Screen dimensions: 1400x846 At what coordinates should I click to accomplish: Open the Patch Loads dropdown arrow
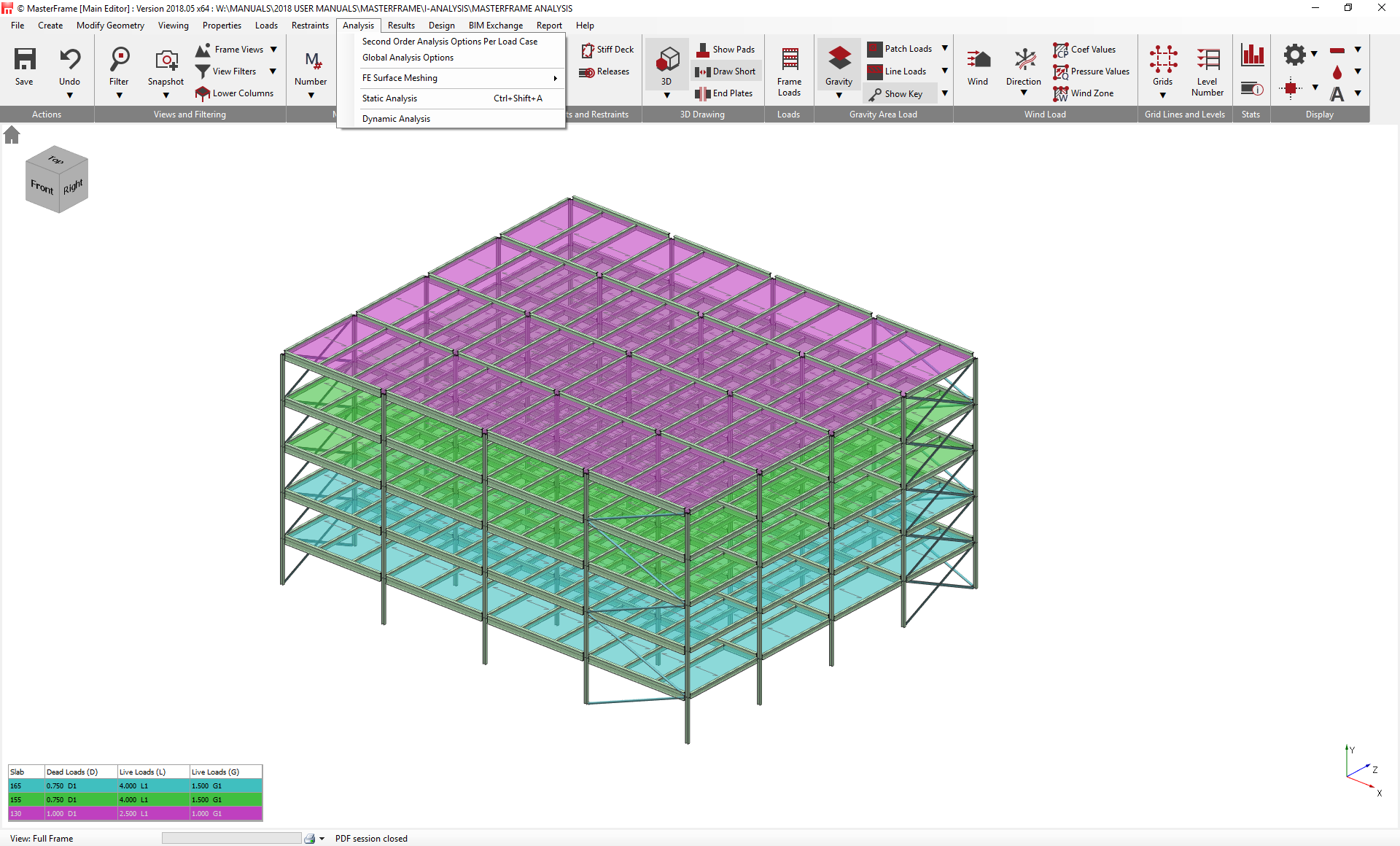[x=945, y=49]
